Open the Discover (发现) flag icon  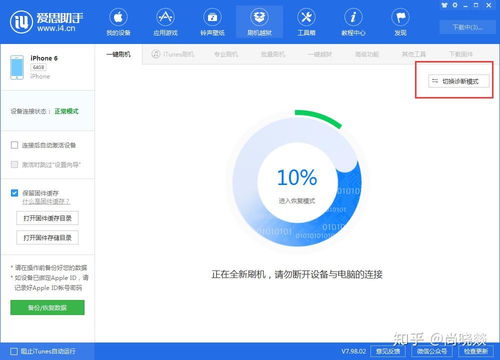click(400, 18)
